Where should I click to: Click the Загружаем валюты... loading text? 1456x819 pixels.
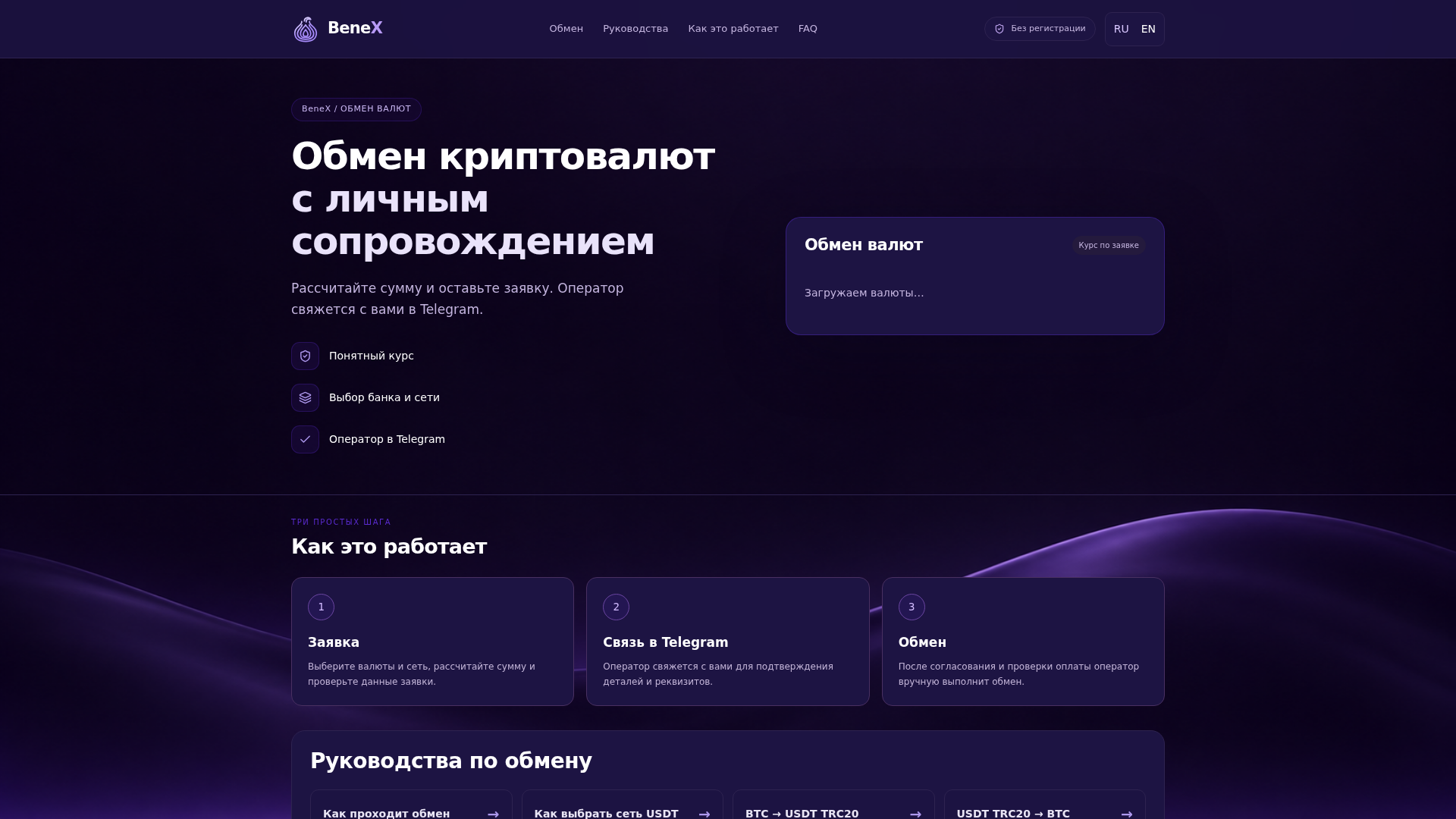pyautogui.click(x=864, y=293)
